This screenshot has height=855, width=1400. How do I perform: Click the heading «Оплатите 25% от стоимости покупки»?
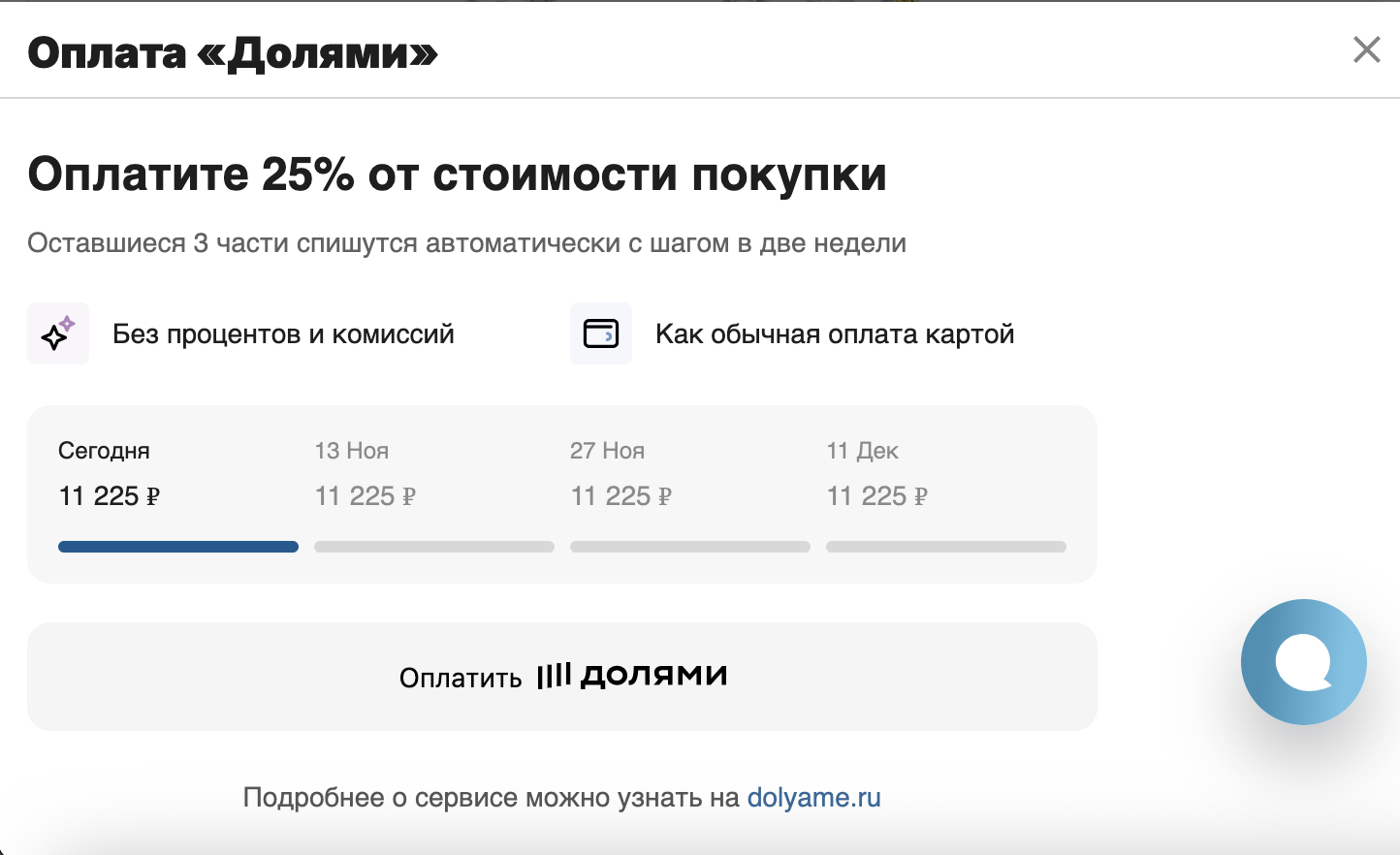tap(457, 175)
